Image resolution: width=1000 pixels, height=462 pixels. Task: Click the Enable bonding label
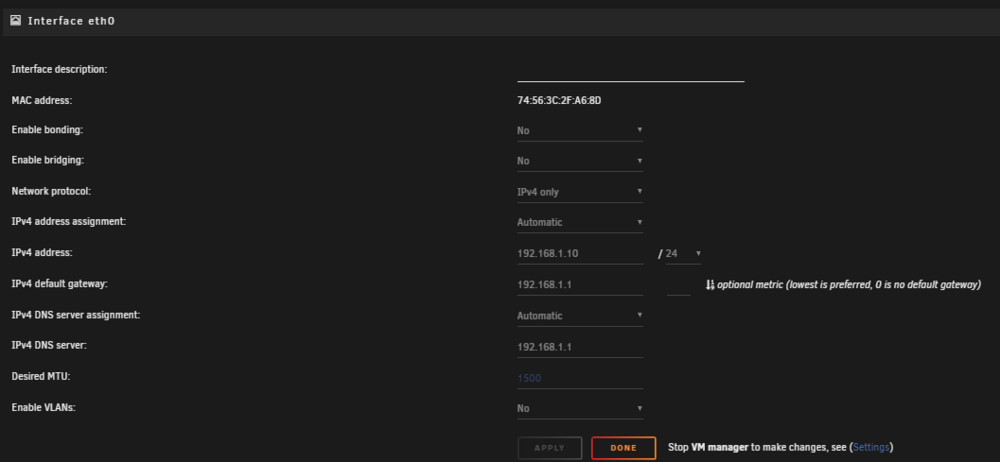[x=48, y=130]
